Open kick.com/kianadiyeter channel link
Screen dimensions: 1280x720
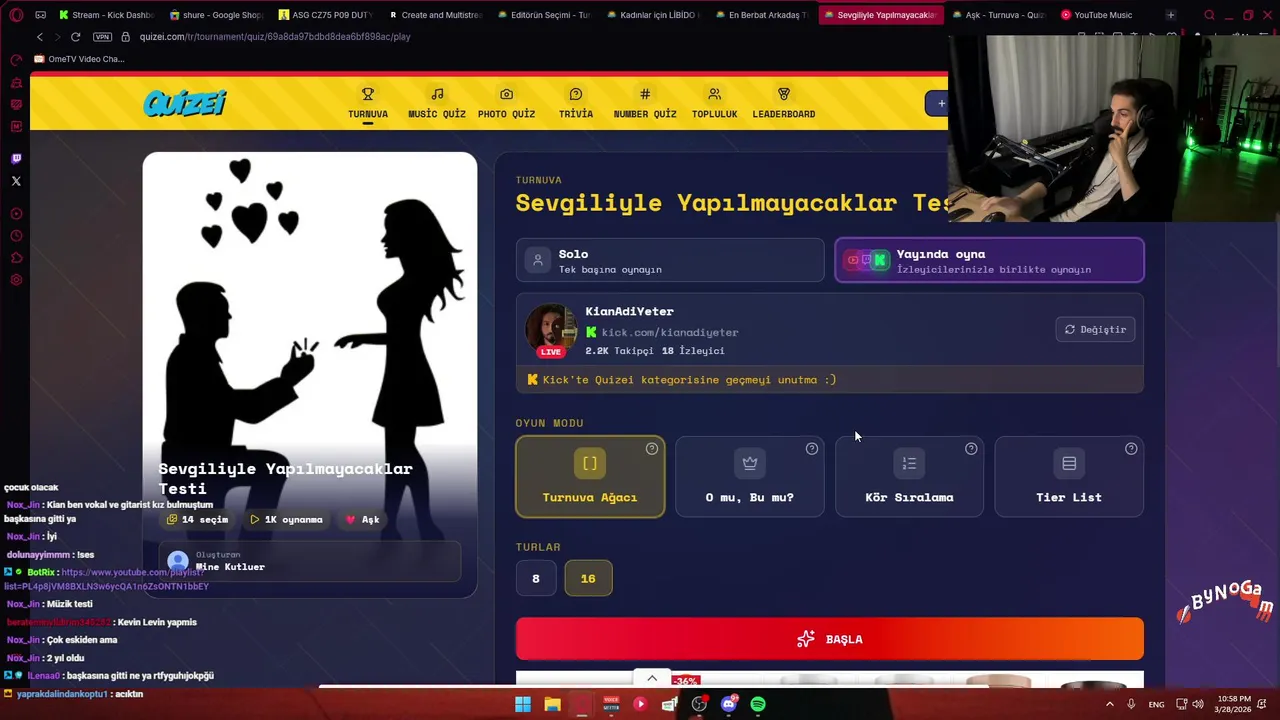(669, 332)
